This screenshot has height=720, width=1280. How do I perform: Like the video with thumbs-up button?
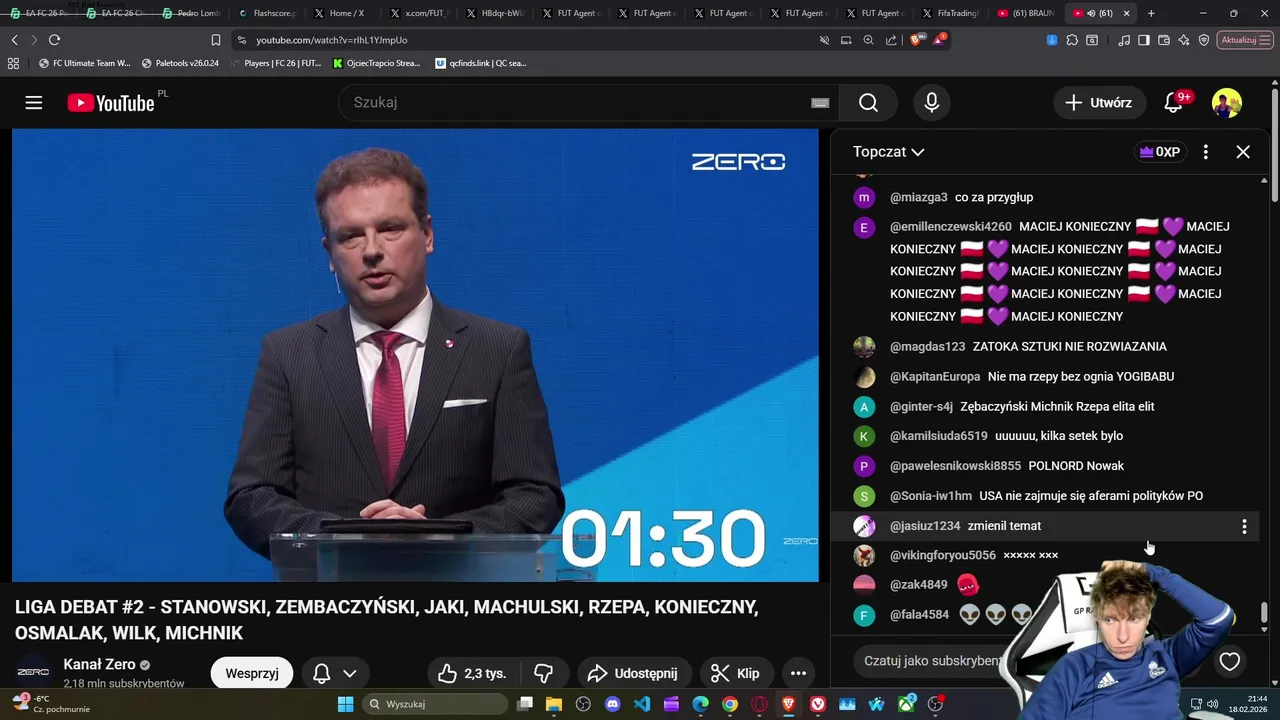(x=472, y=673)
